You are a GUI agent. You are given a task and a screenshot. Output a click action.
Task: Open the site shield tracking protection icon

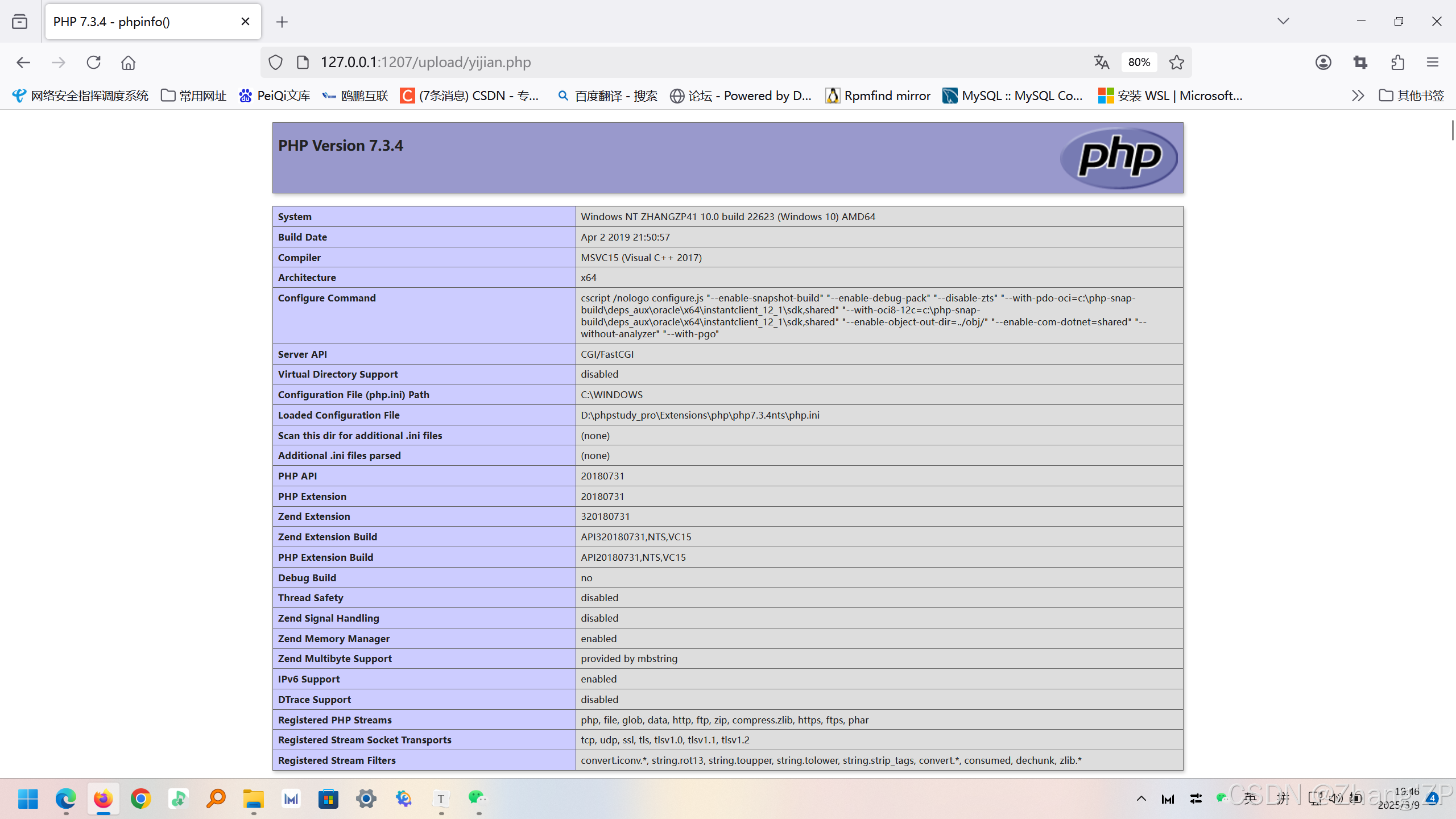click(275, 62)
